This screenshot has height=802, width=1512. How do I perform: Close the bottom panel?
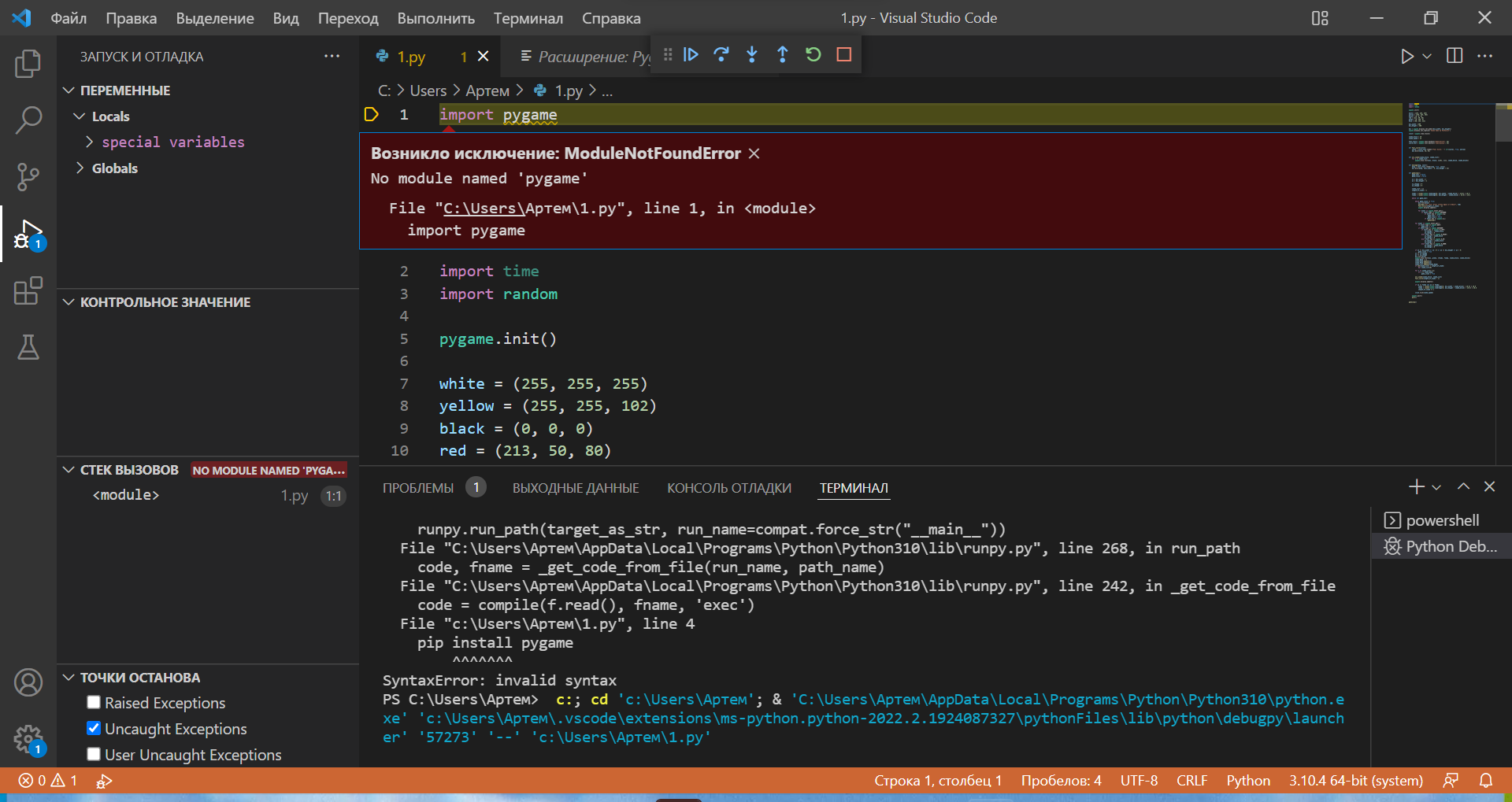(x=1489, y=487)
